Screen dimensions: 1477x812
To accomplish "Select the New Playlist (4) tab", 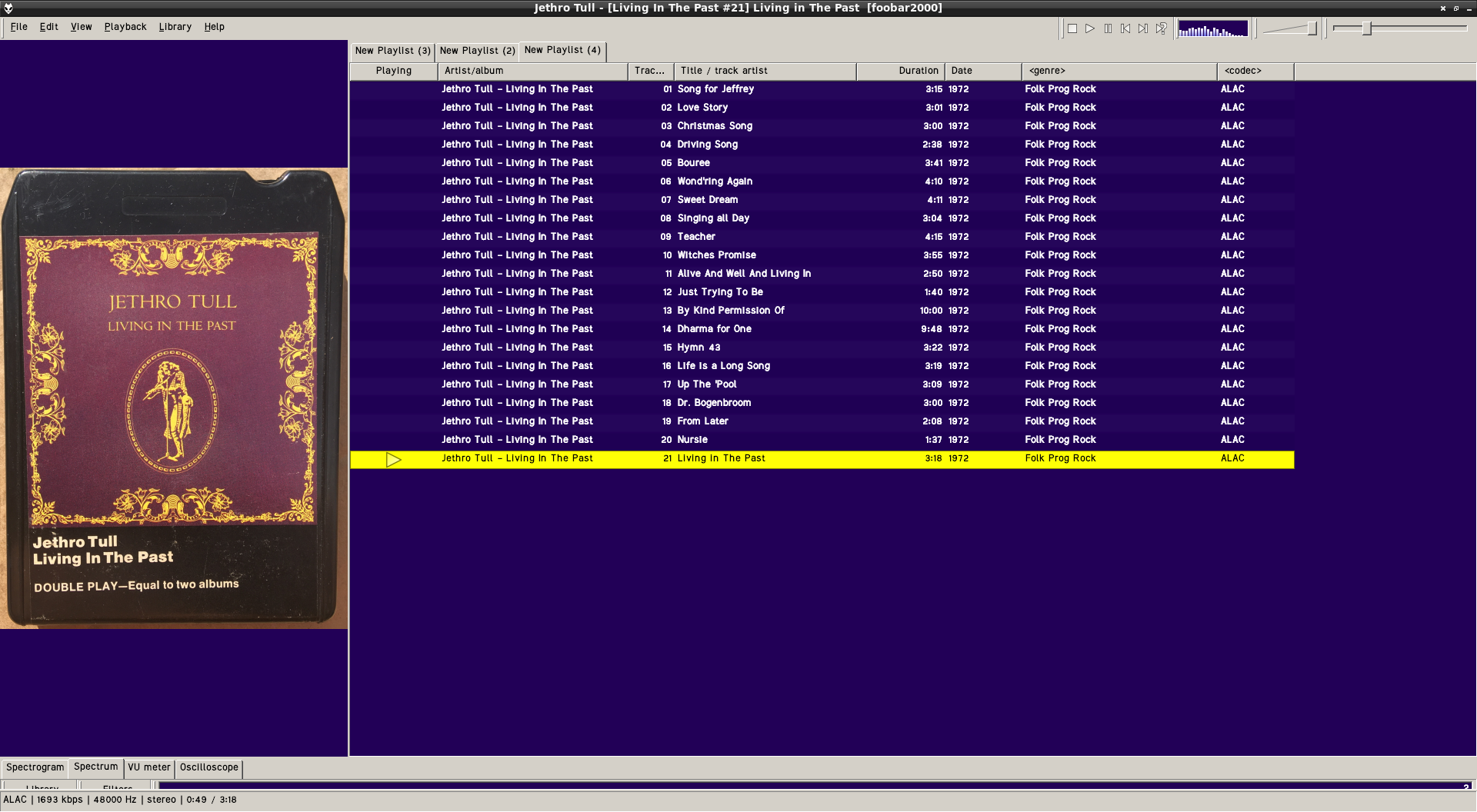I will coord(562,50).
